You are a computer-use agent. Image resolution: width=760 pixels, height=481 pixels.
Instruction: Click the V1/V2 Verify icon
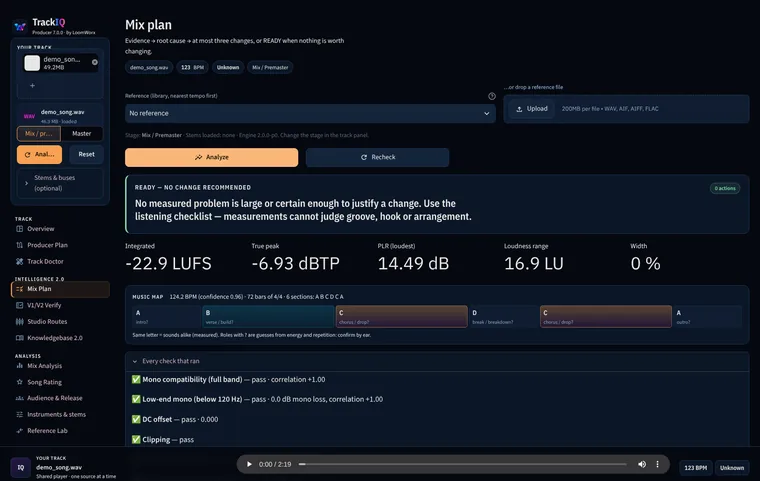pos(19,305)
